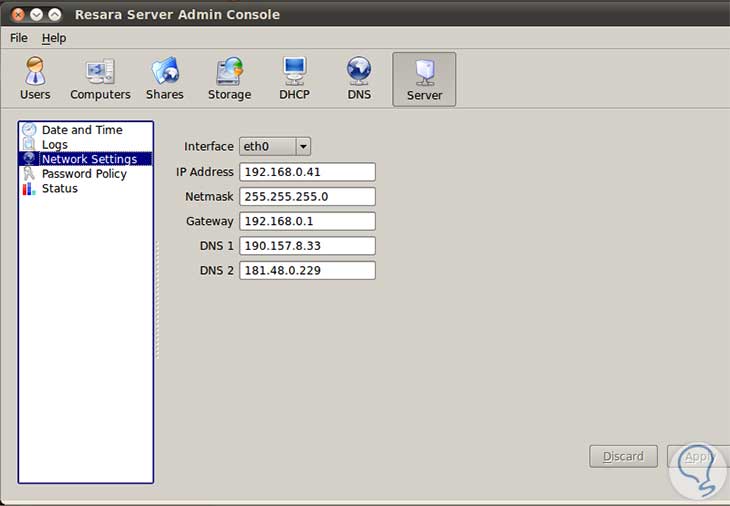Open the DHCP section icon

click(294, 71)
